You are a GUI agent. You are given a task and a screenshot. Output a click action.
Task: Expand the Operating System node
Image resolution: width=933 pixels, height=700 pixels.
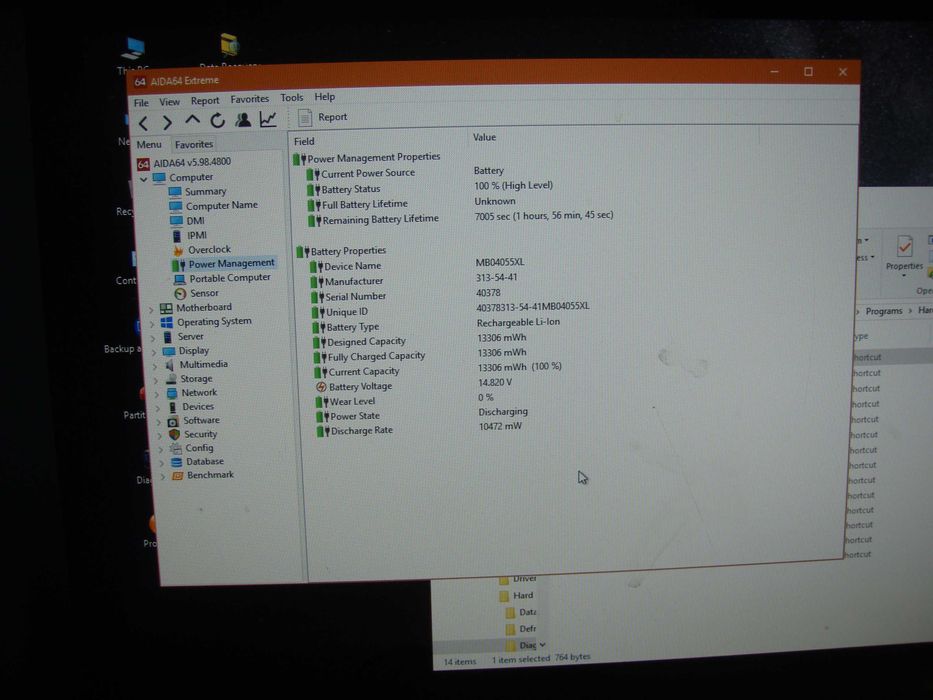152,324
